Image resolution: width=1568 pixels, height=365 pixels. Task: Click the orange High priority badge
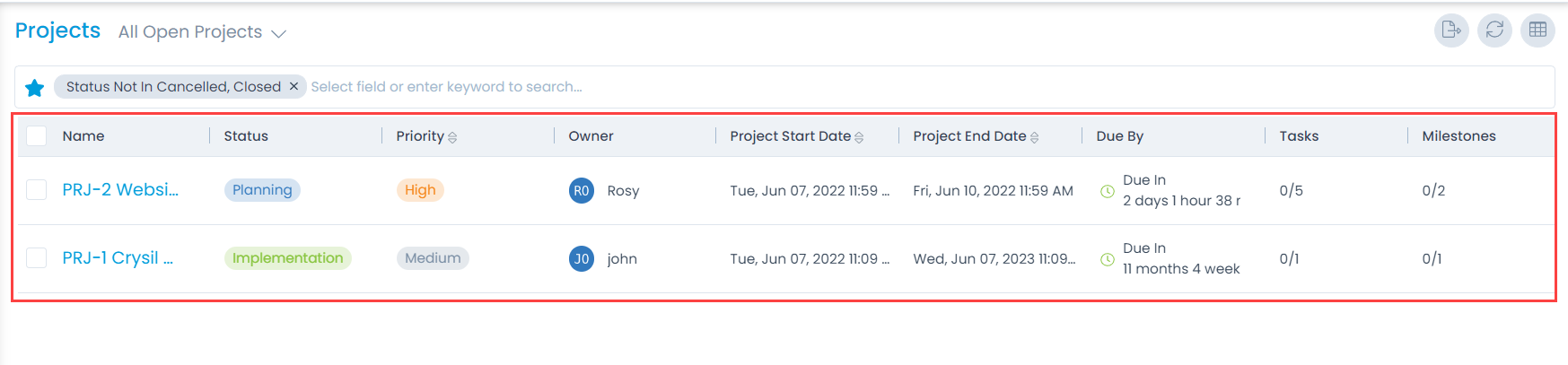420,190
